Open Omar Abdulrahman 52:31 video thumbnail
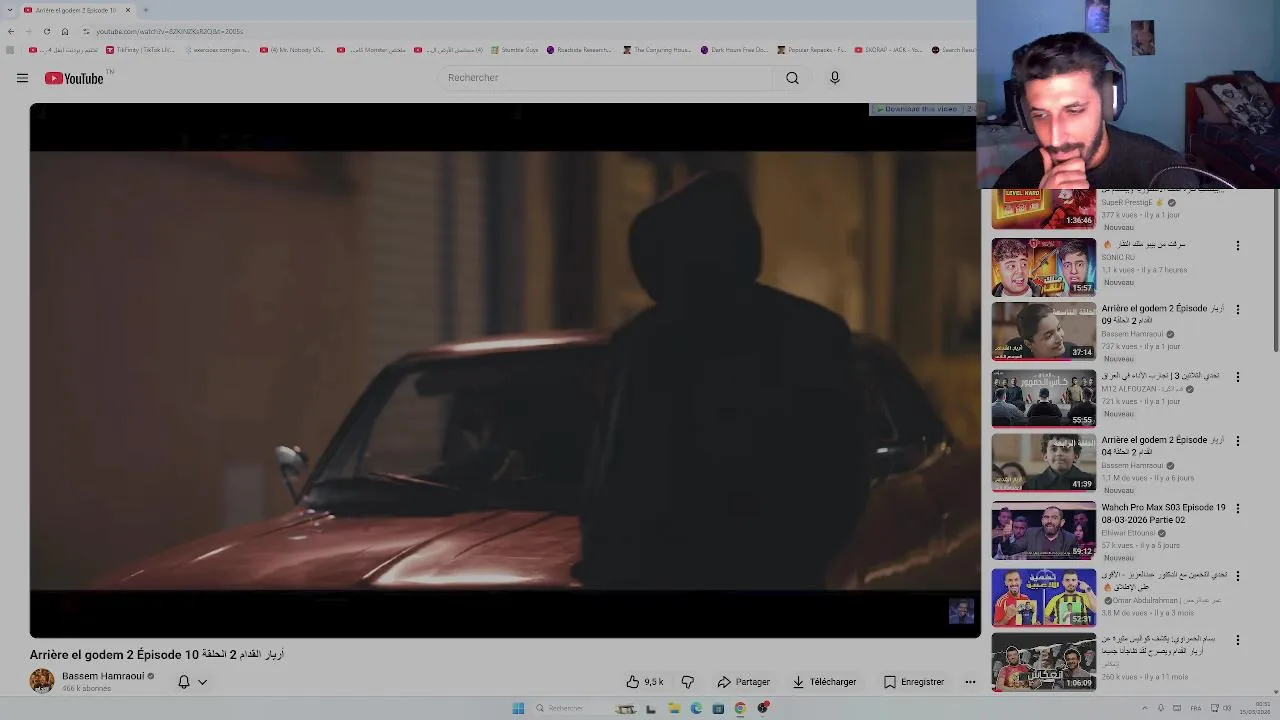Image resolution: width=1280 pixels, height=720 pixels. 1044,598
